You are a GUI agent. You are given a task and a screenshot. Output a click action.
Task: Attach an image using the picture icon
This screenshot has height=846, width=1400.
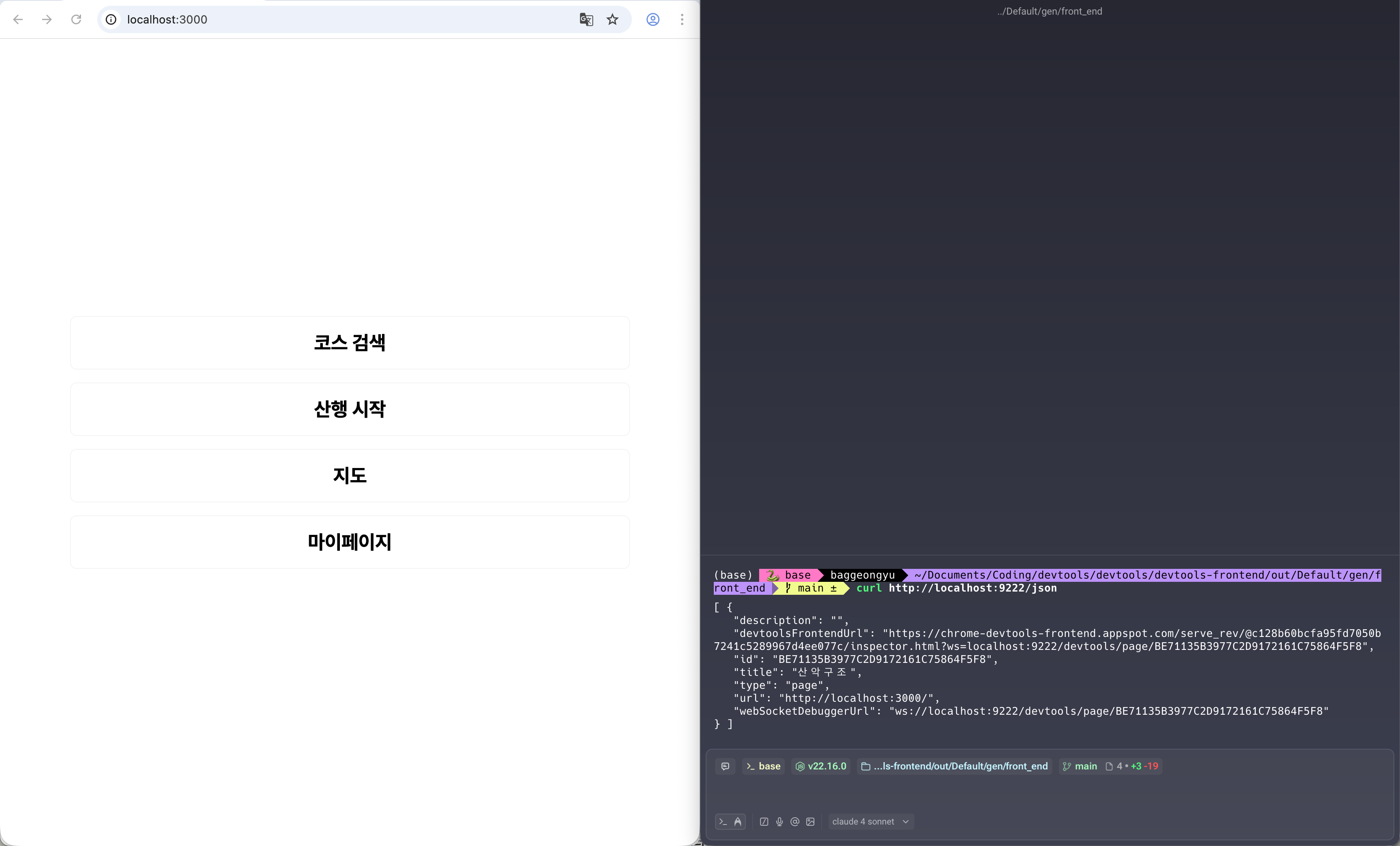point(810,822)
